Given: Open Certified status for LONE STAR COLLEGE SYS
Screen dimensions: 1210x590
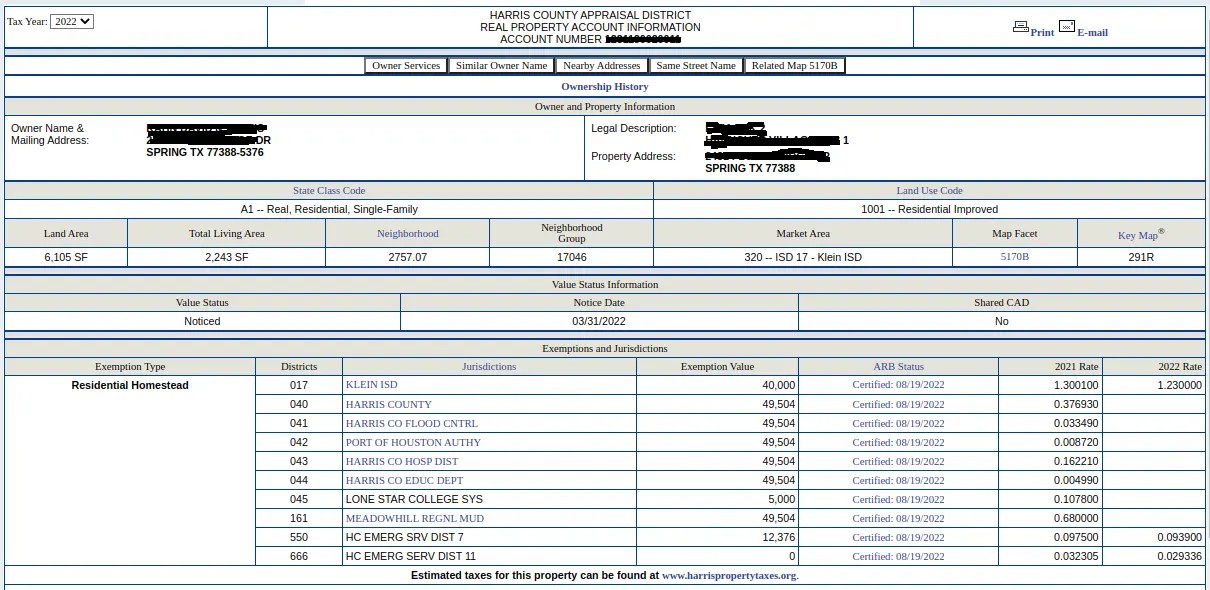Looking at the screenshot, I should click(898, 499).
